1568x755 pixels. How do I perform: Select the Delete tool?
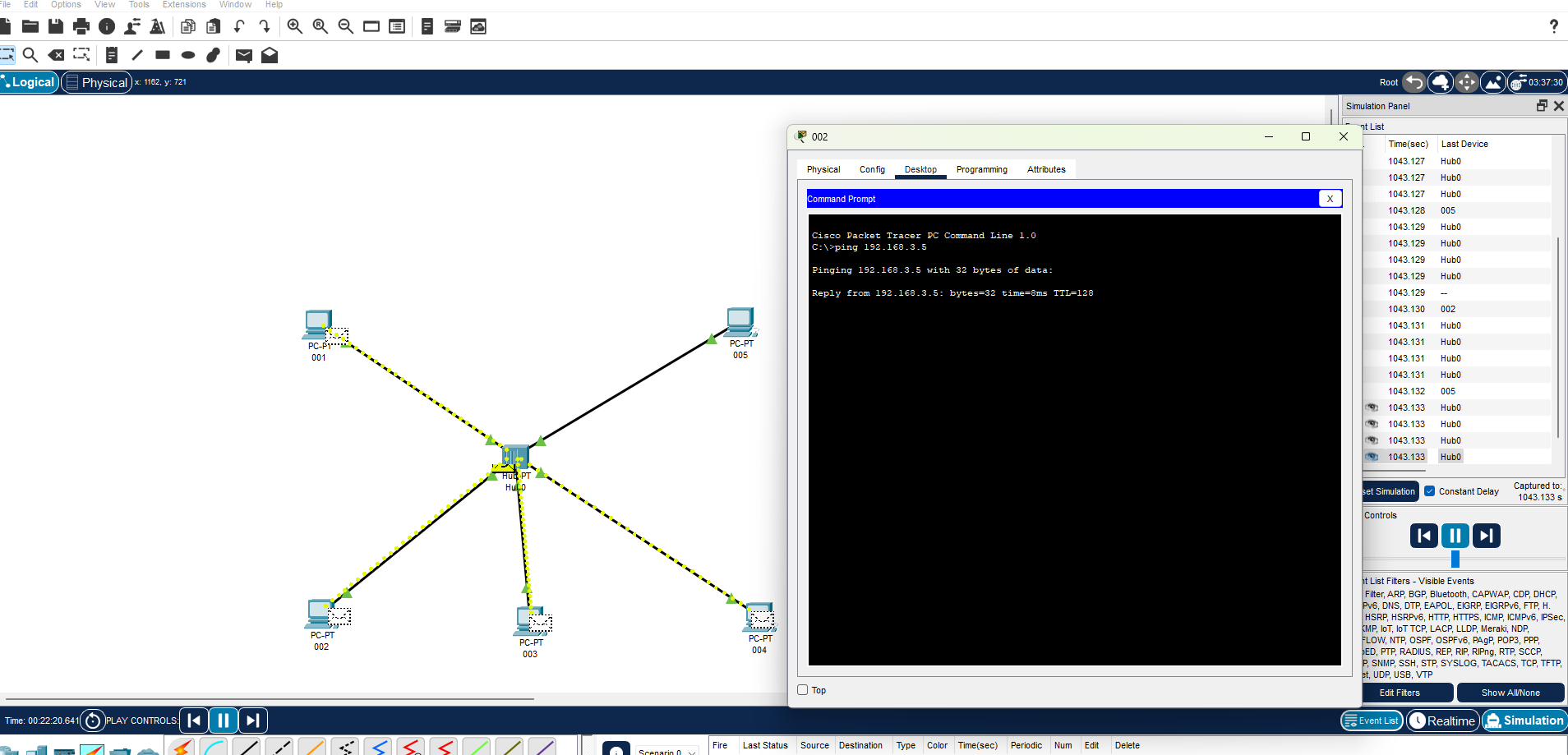(56, 55)
